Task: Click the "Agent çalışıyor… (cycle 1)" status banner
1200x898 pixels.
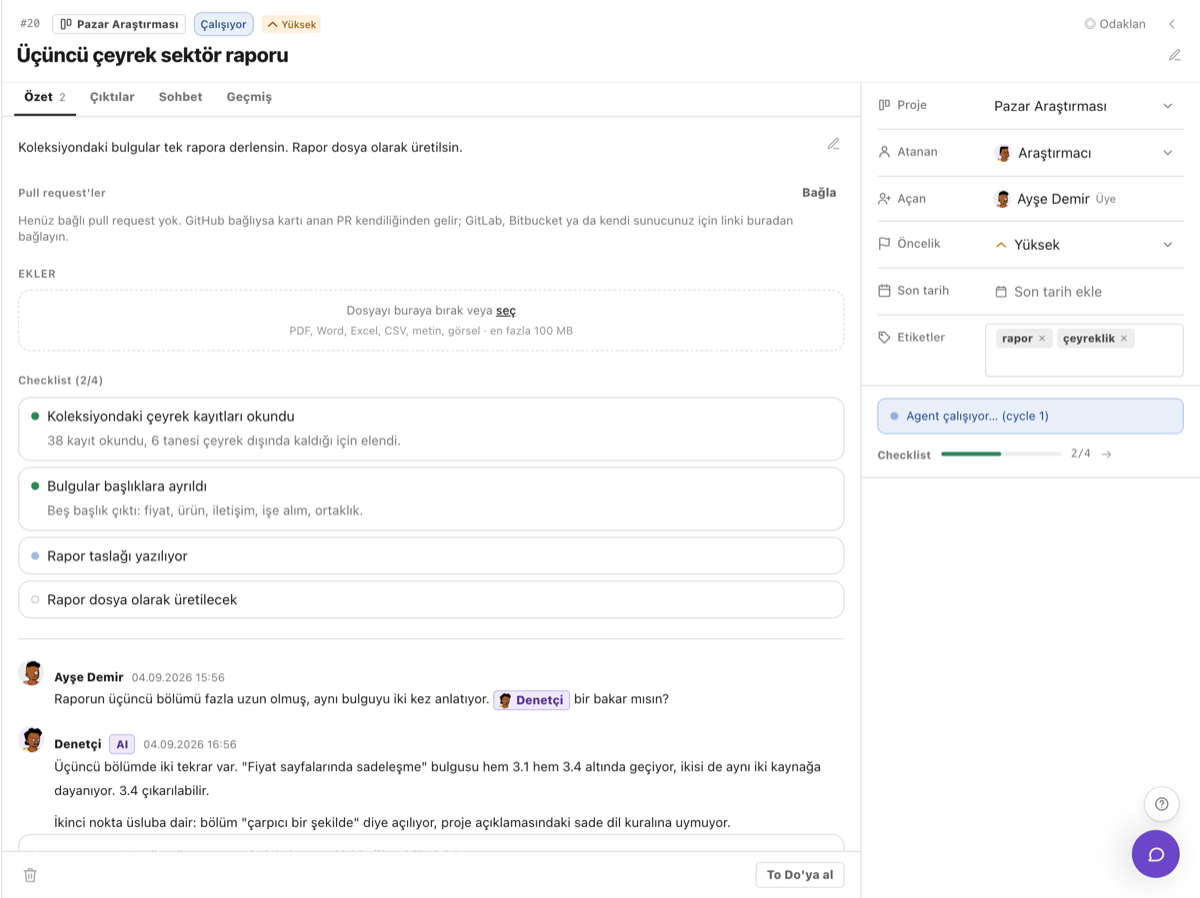Action: [1030, 416]
